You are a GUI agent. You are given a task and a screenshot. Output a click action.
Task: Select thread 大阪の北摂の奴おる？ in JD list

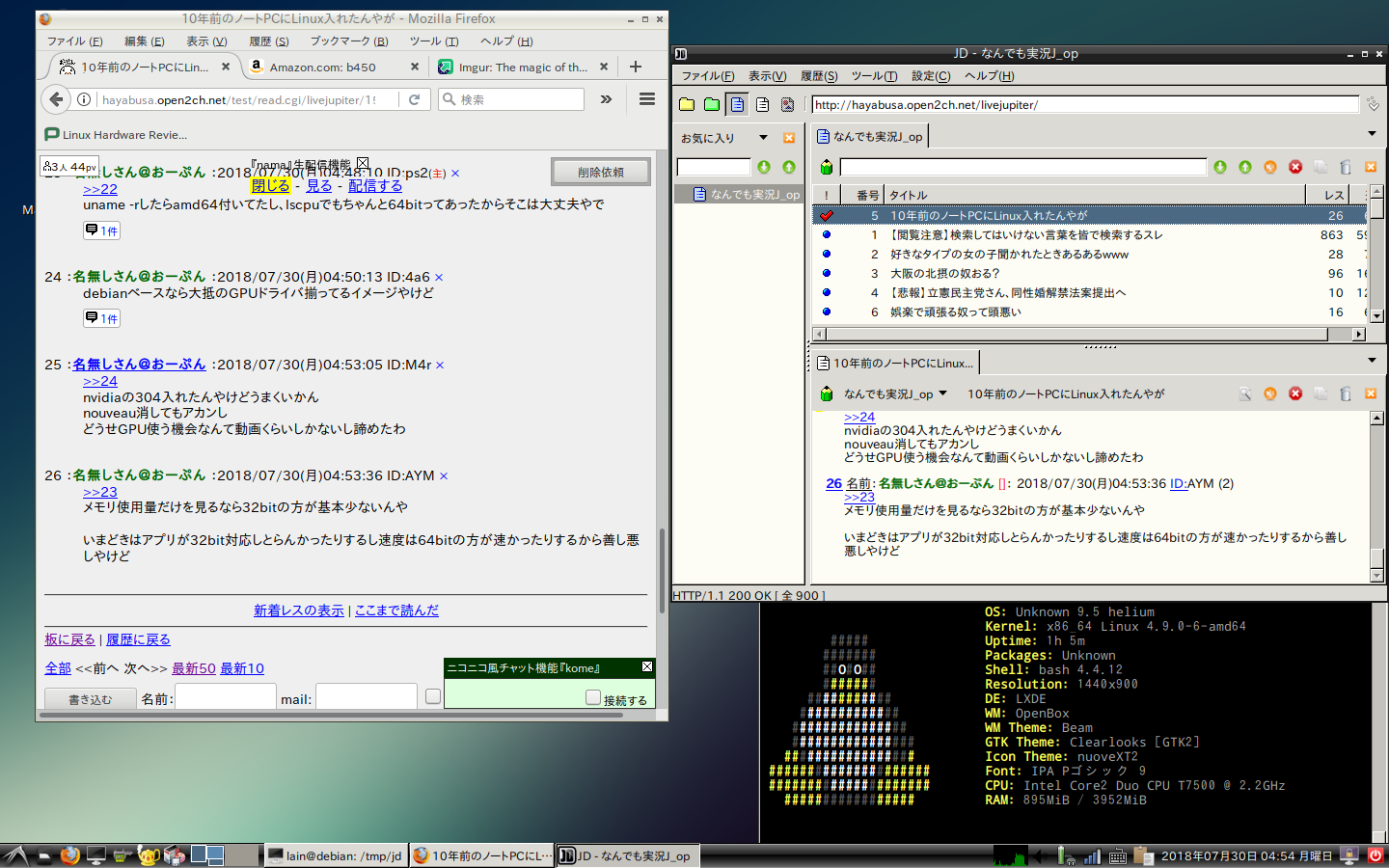coord(1089,273)
